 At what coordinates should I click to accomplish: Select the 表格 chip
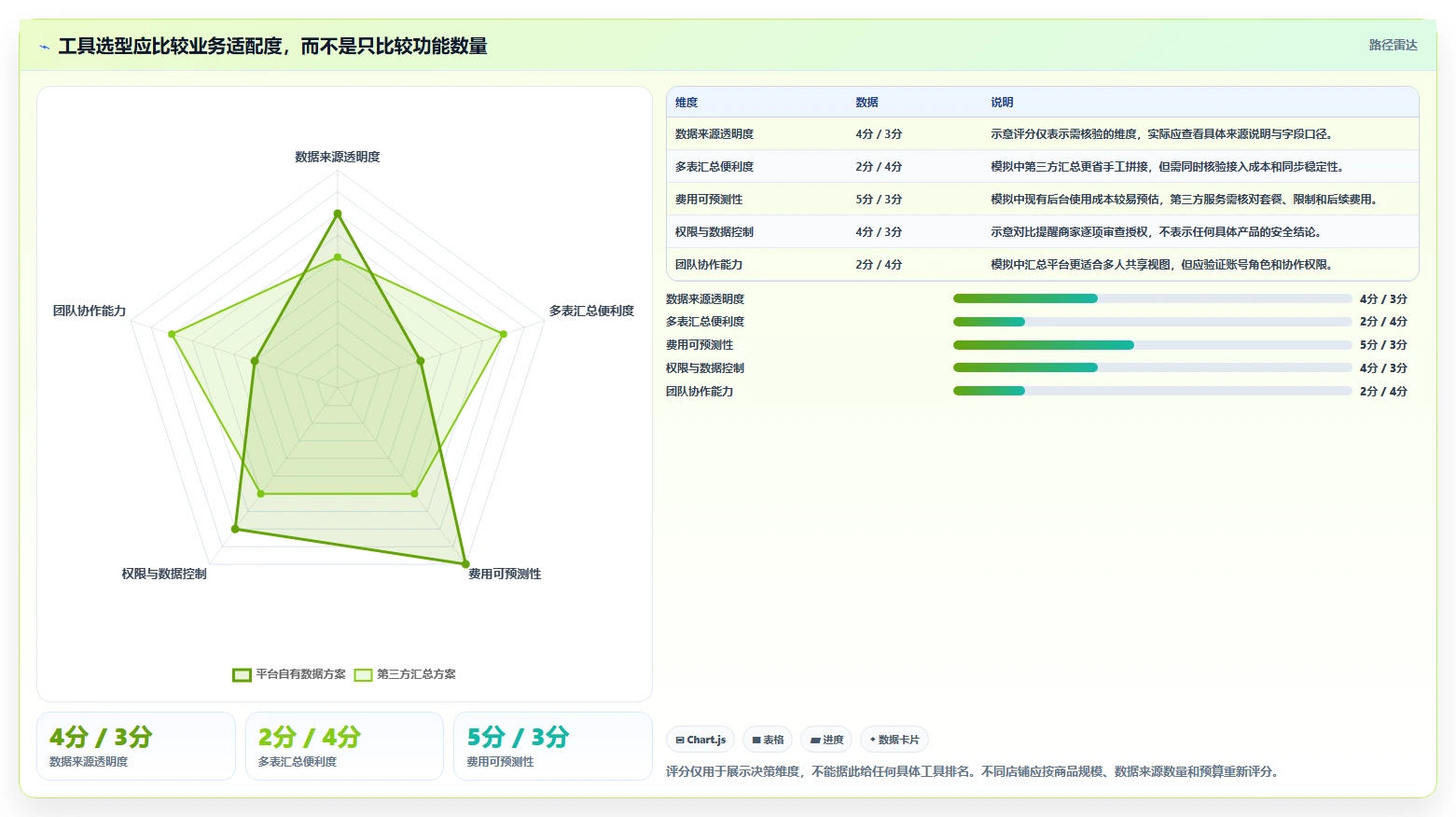click(768, 740)
